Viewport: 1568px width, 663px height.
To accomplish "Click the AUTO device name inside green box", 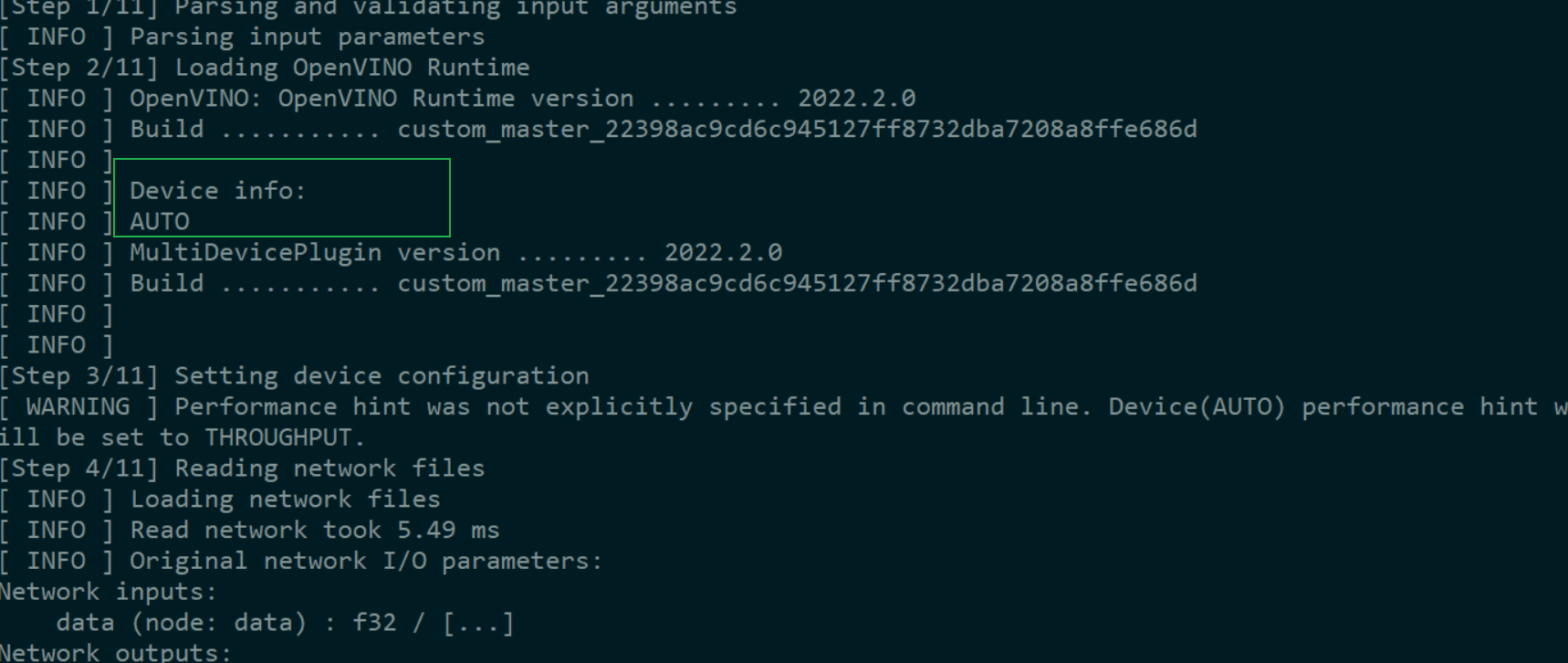I will (x=160, y=222).
